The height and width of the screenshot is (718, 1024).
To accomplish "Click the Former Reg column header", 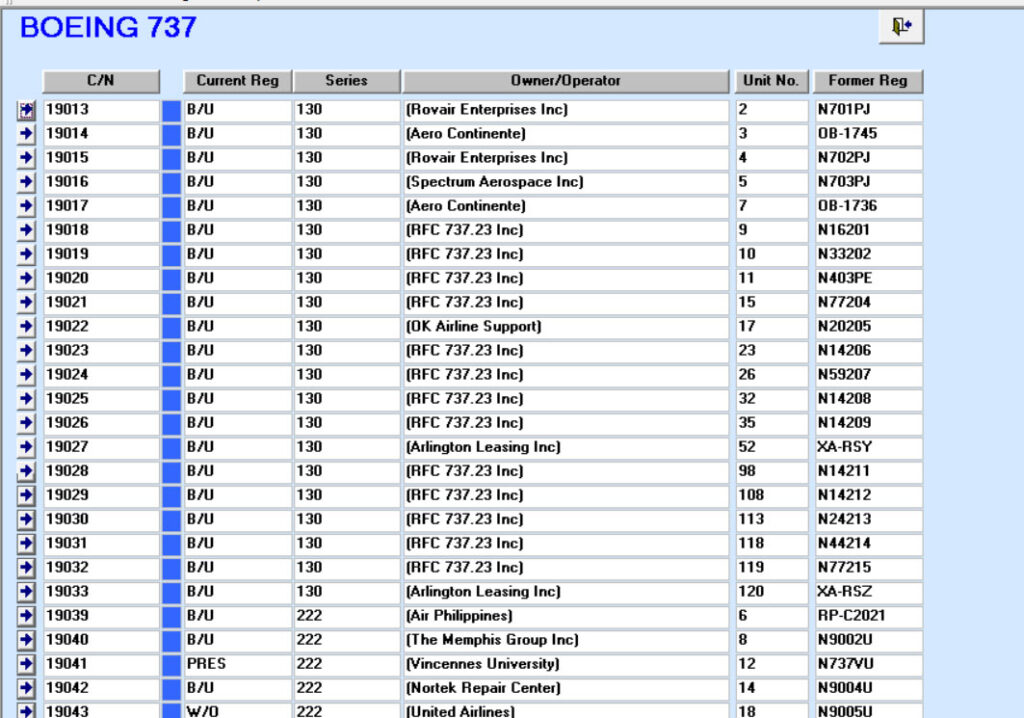I will click(868, 81).
